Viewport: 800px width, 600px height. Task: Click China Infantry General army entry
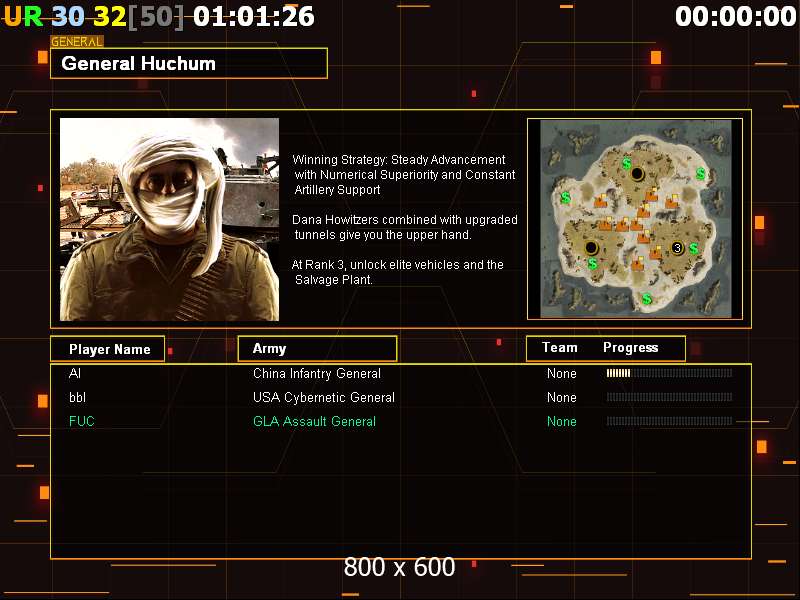pos(317,373)
